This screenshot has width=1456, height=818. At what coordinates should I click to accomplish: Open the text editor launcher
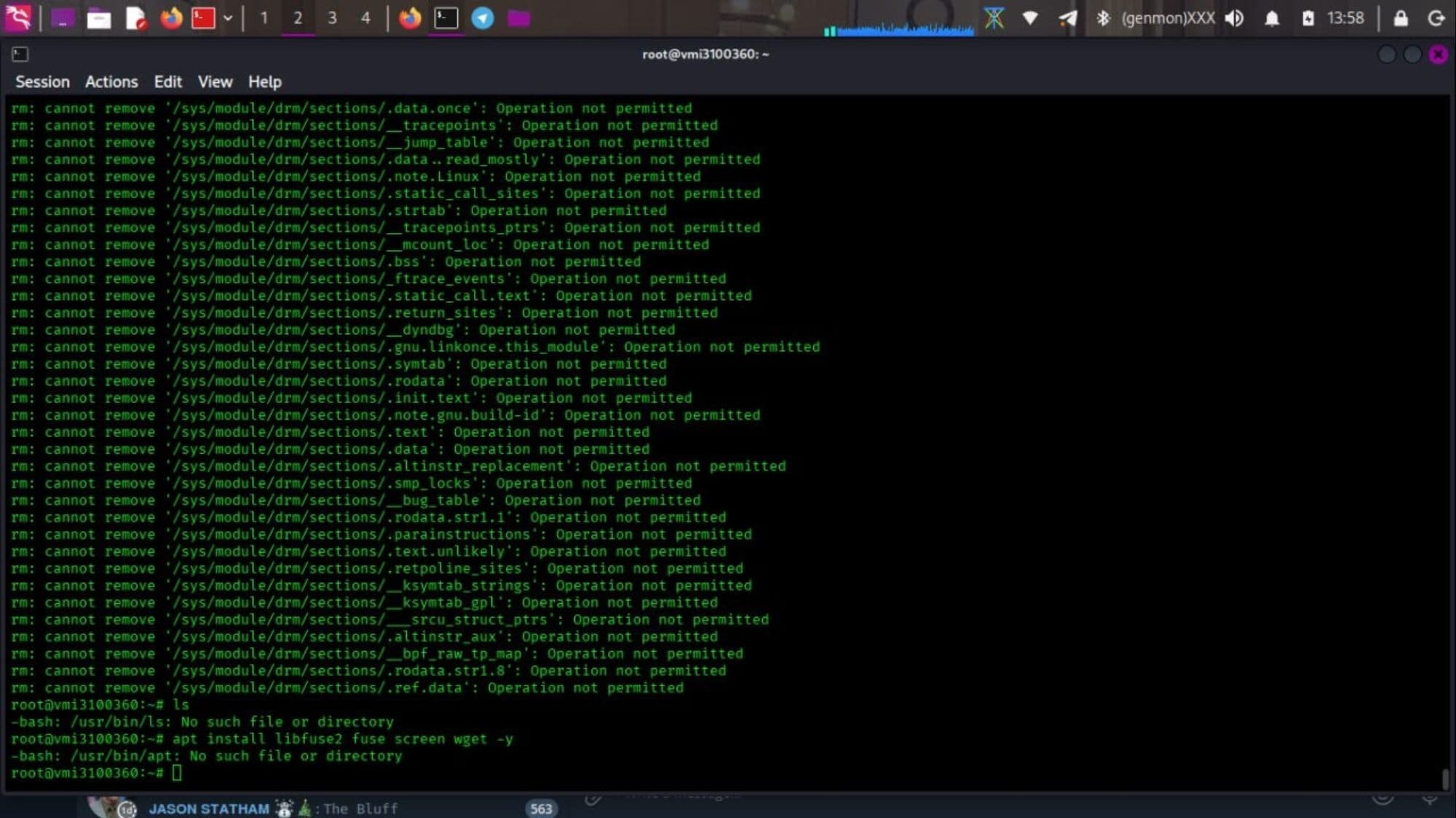point(135,18)
